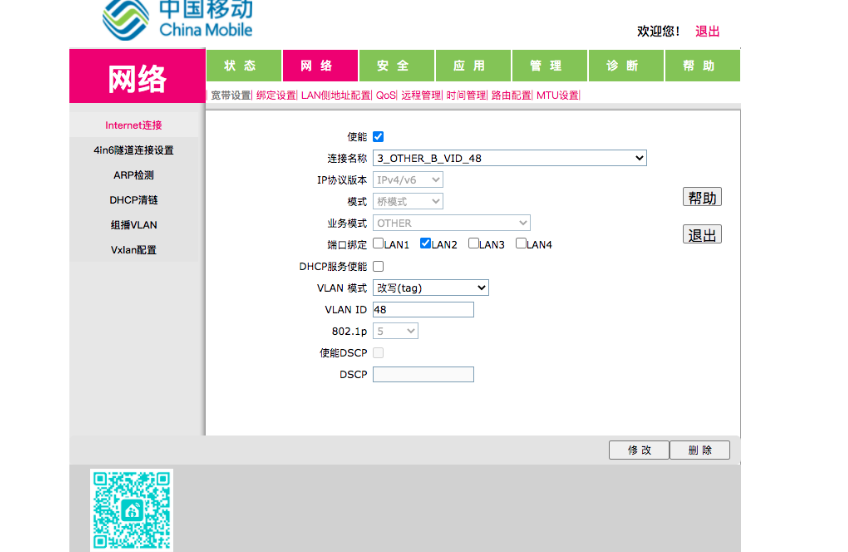
Task: Open the IP协议版本 dropdown
Action: 408,179
